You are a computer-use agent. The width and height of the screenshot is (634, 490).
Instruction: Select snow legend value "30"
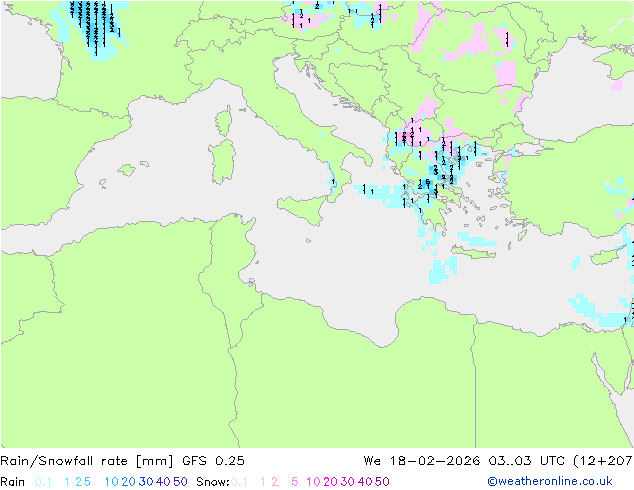pos(348,482)
